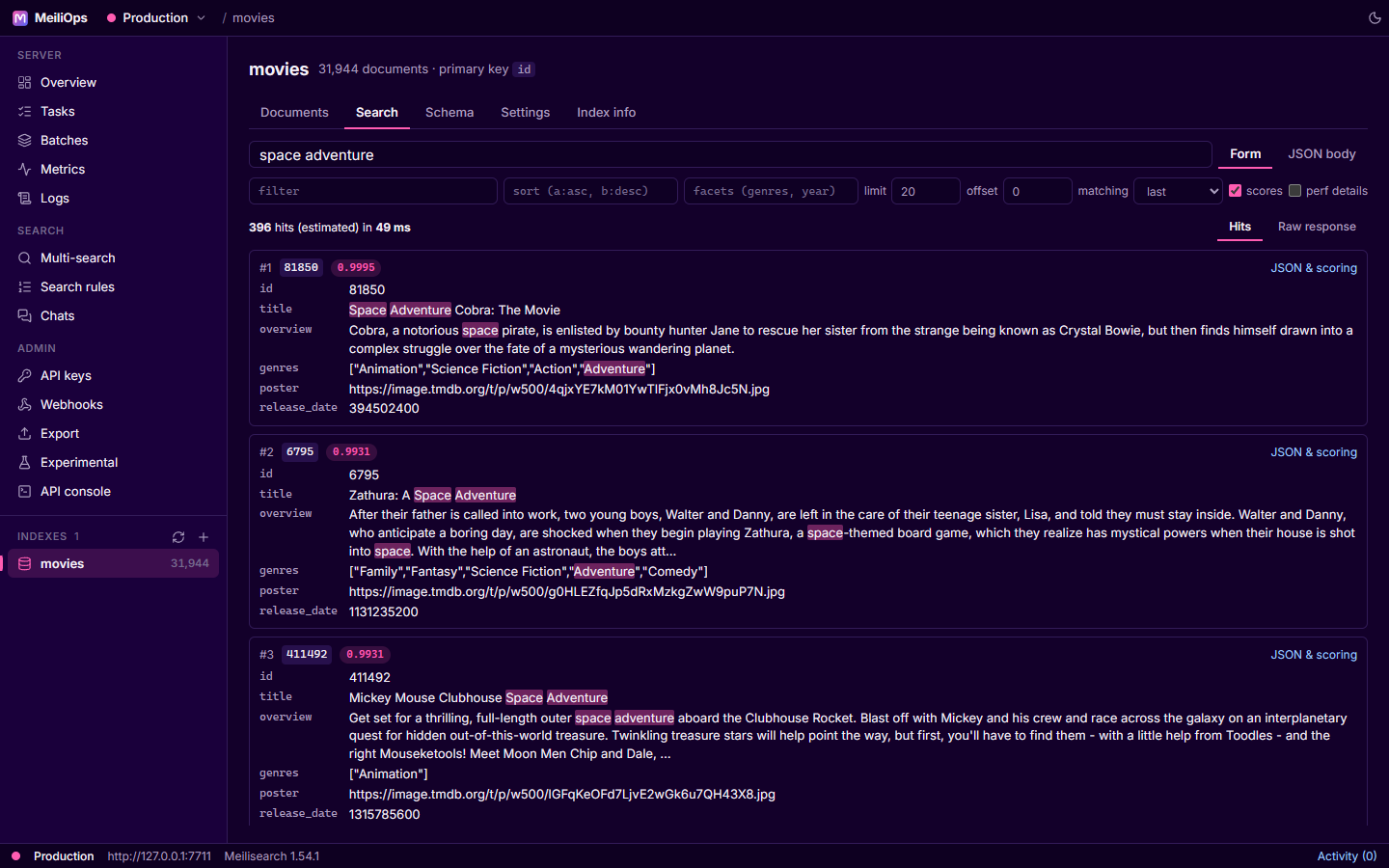Expand the Production environment selector

[156, 17]
